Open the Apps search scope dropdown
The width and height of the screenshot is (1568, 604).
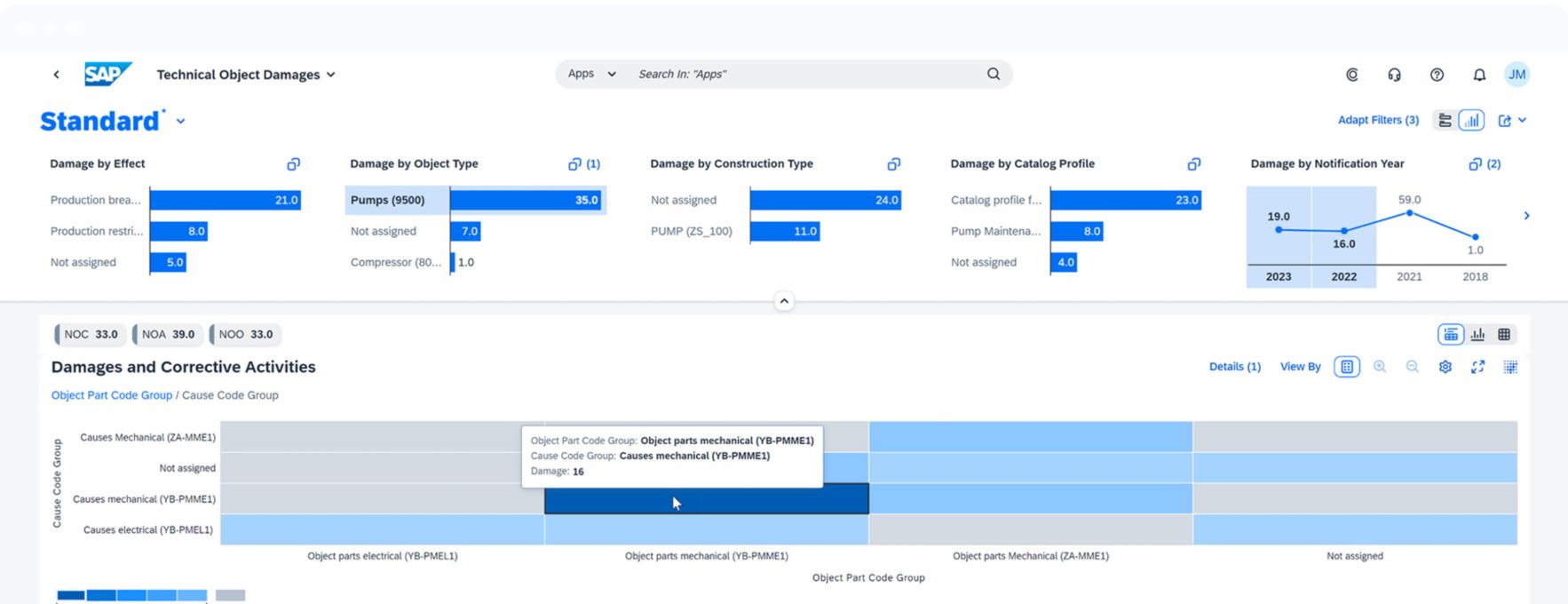[x=592, y=75]
